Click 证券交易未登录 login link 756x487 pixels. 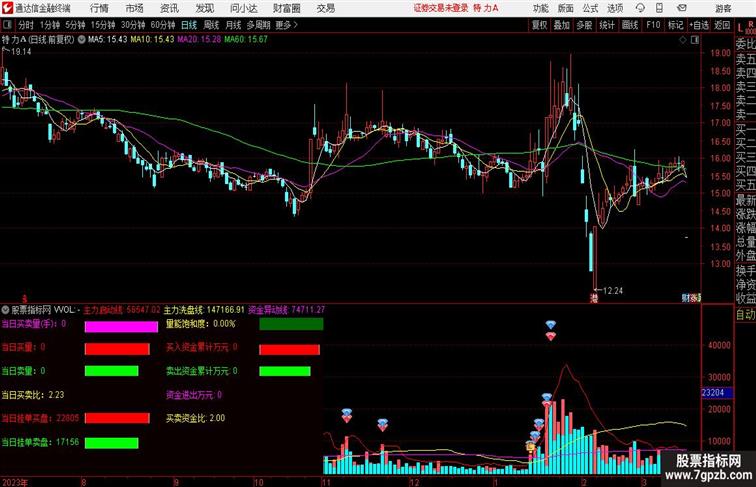click(441, 8)
